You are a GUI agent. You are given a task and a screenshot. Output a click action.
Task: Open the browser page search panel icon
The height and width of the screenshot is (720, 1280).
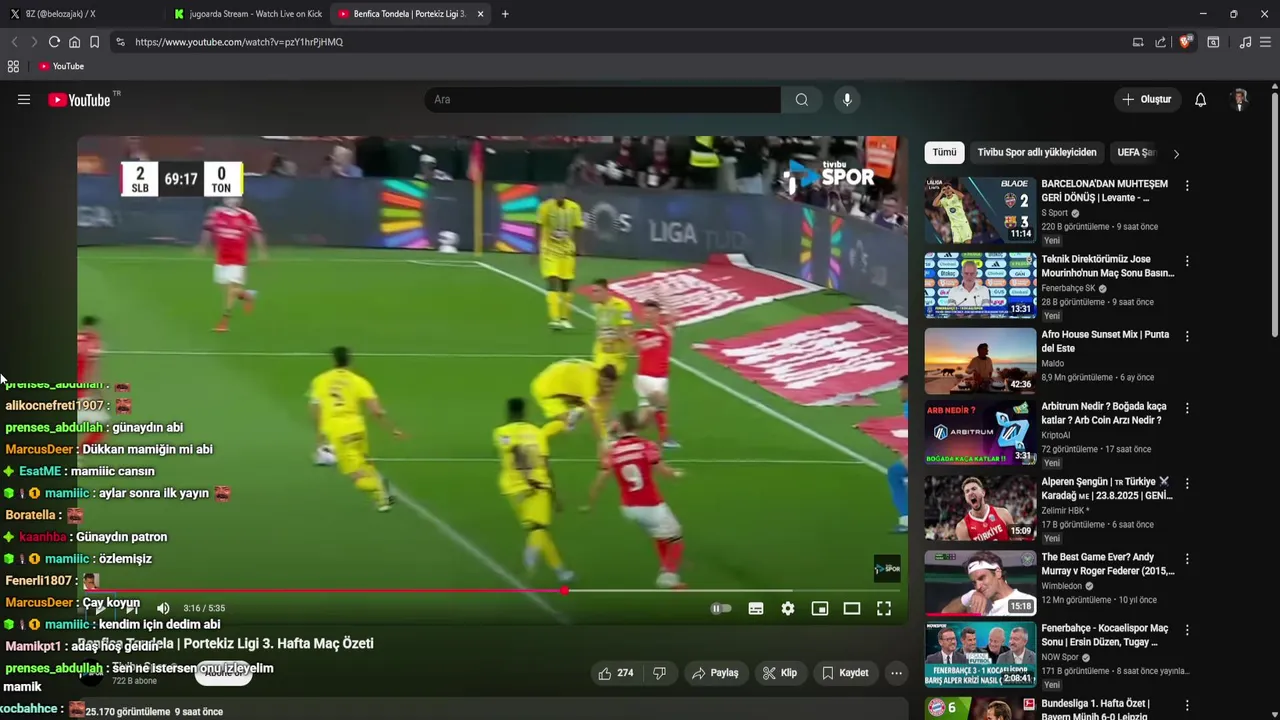coord(1213,42)
